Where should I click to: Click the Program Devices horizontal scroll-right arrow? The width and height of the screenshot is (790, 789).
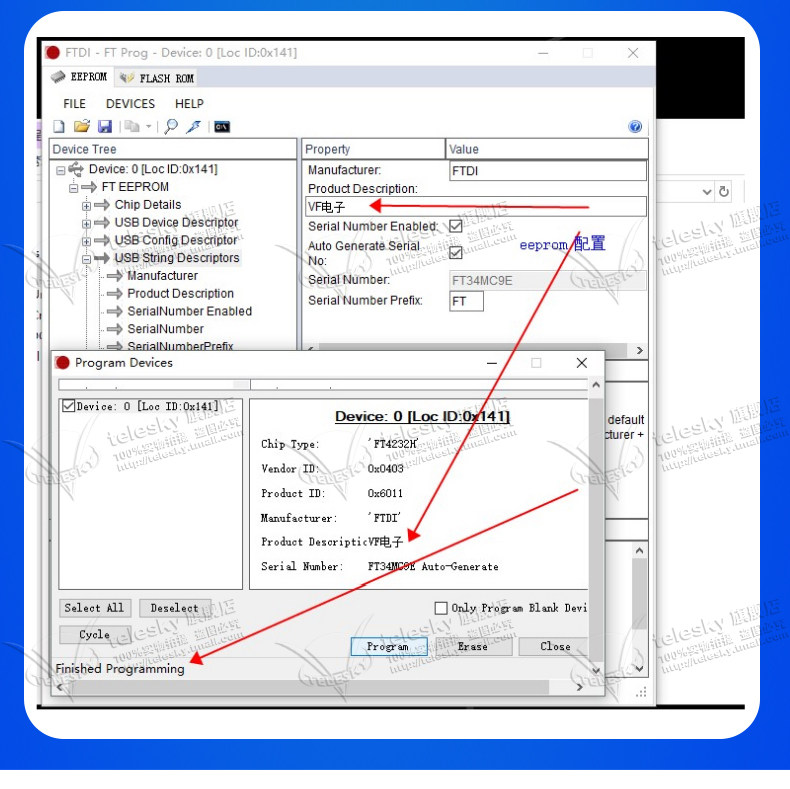pyautogui.click(x=580, y=687)
